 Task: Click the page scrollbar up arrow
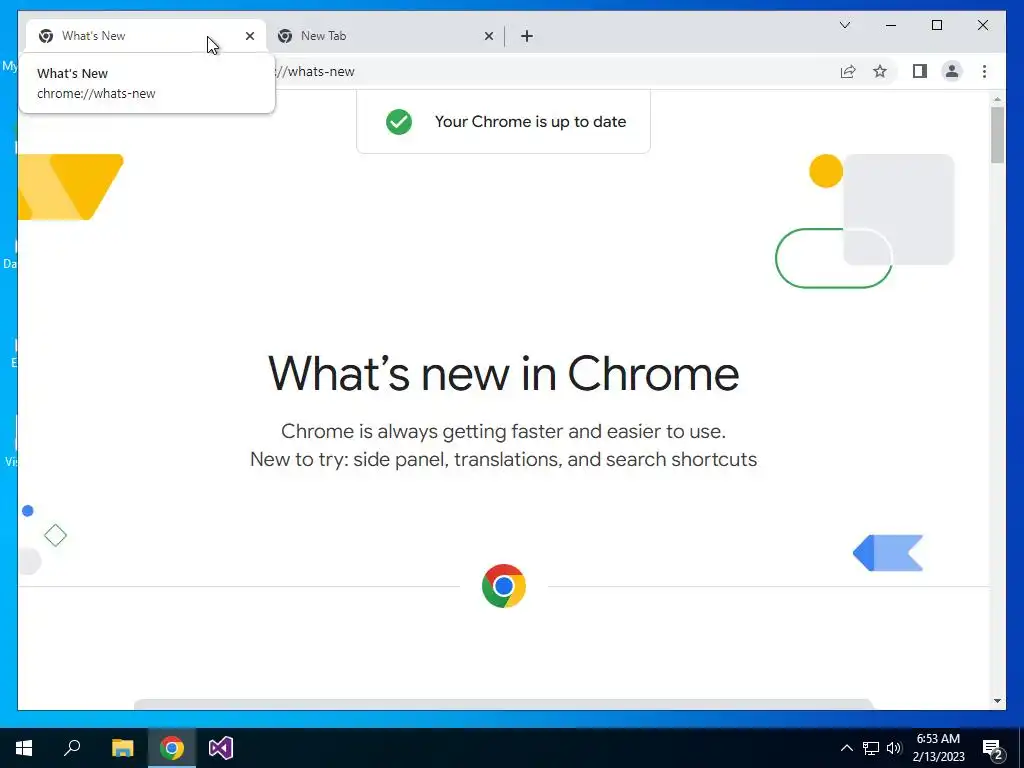coord(997,99)
